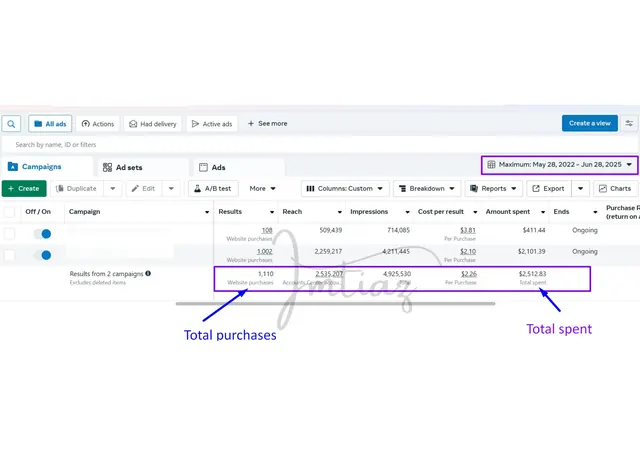Image resolution: width=640 pixels, height=452 pixels.
Task: Click the $2,101.39 amount spent value
Action: [x=531, y=252]
